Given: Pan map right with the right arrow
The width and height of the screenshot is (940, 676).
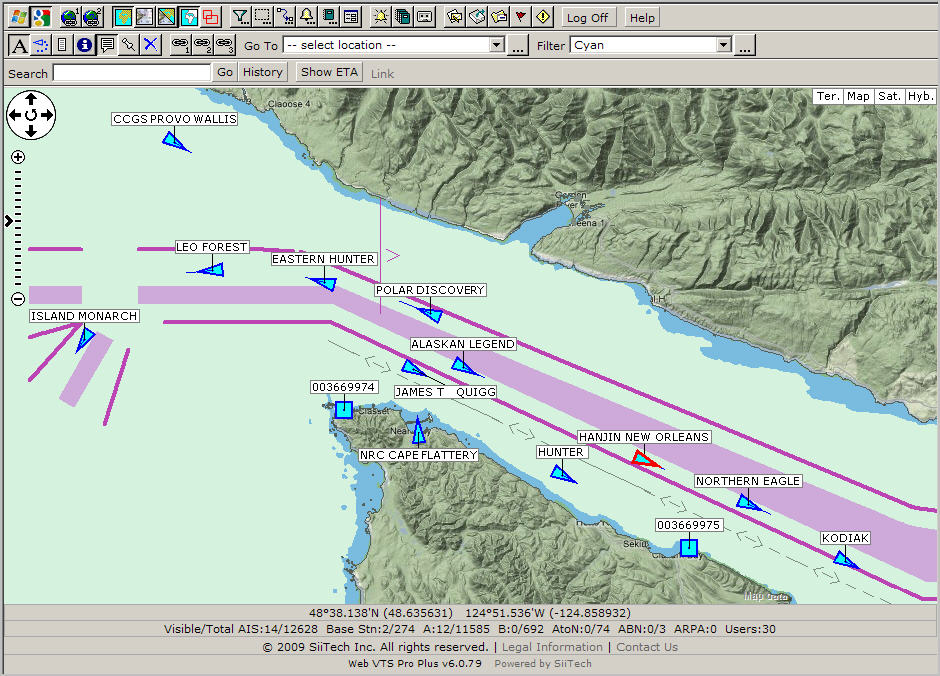Looking at the screenshot, I should [x=47, y=115].
